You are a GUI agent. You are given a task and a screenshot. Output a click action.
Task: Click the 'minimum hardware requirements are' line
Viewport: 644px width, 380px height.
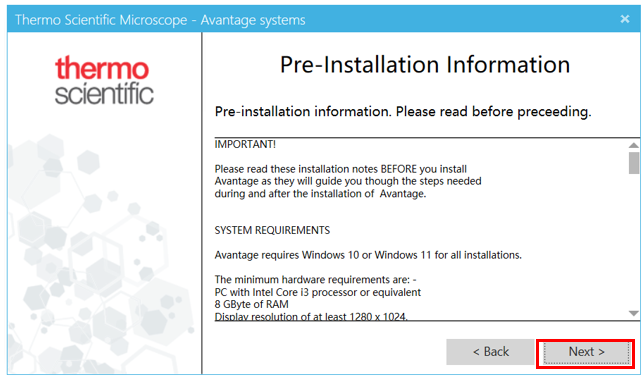click(315, 280)
